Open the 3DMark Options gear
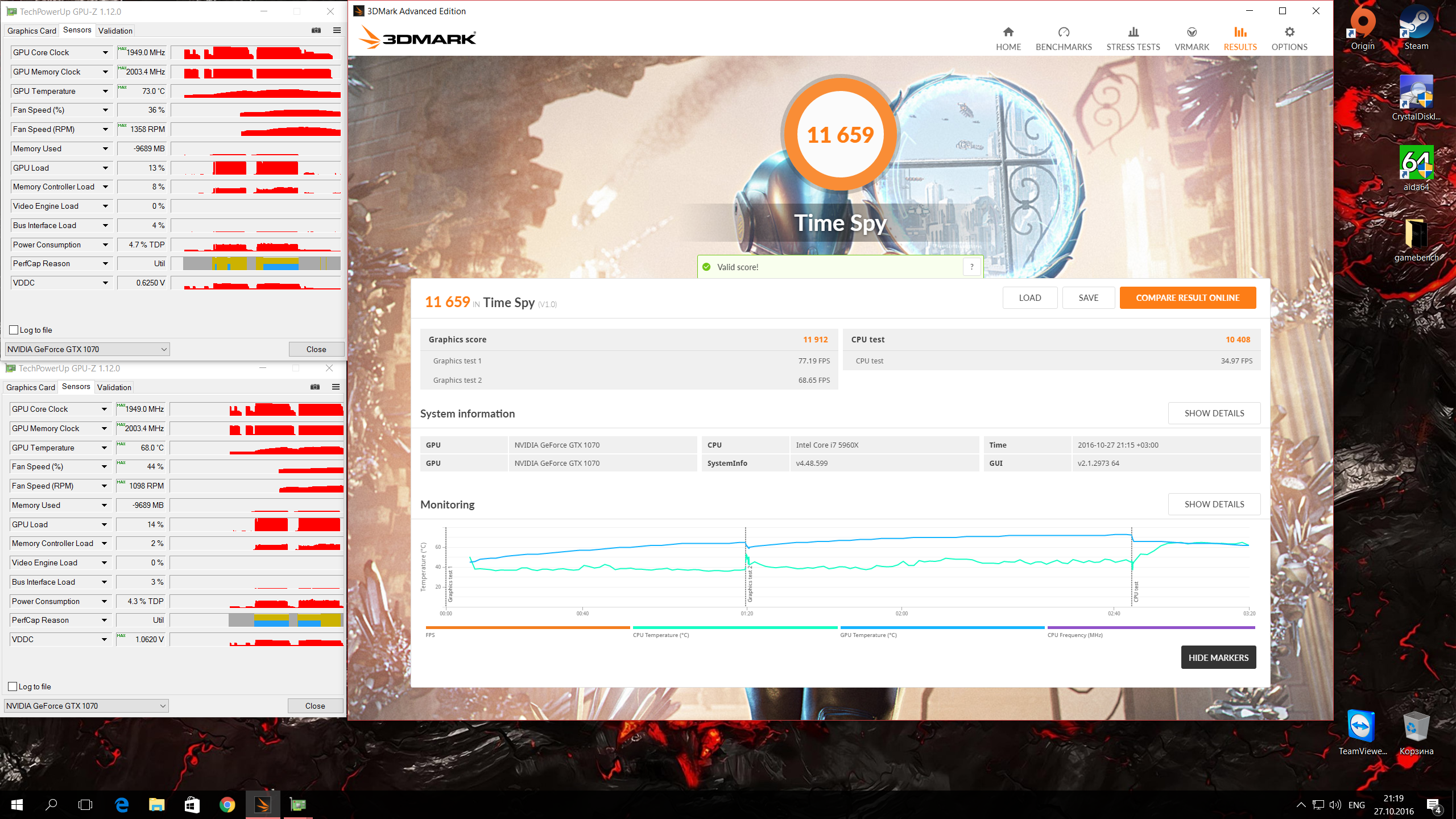Image resolution: width=1456 pixels, height=819 pixels. point(1289,32)
